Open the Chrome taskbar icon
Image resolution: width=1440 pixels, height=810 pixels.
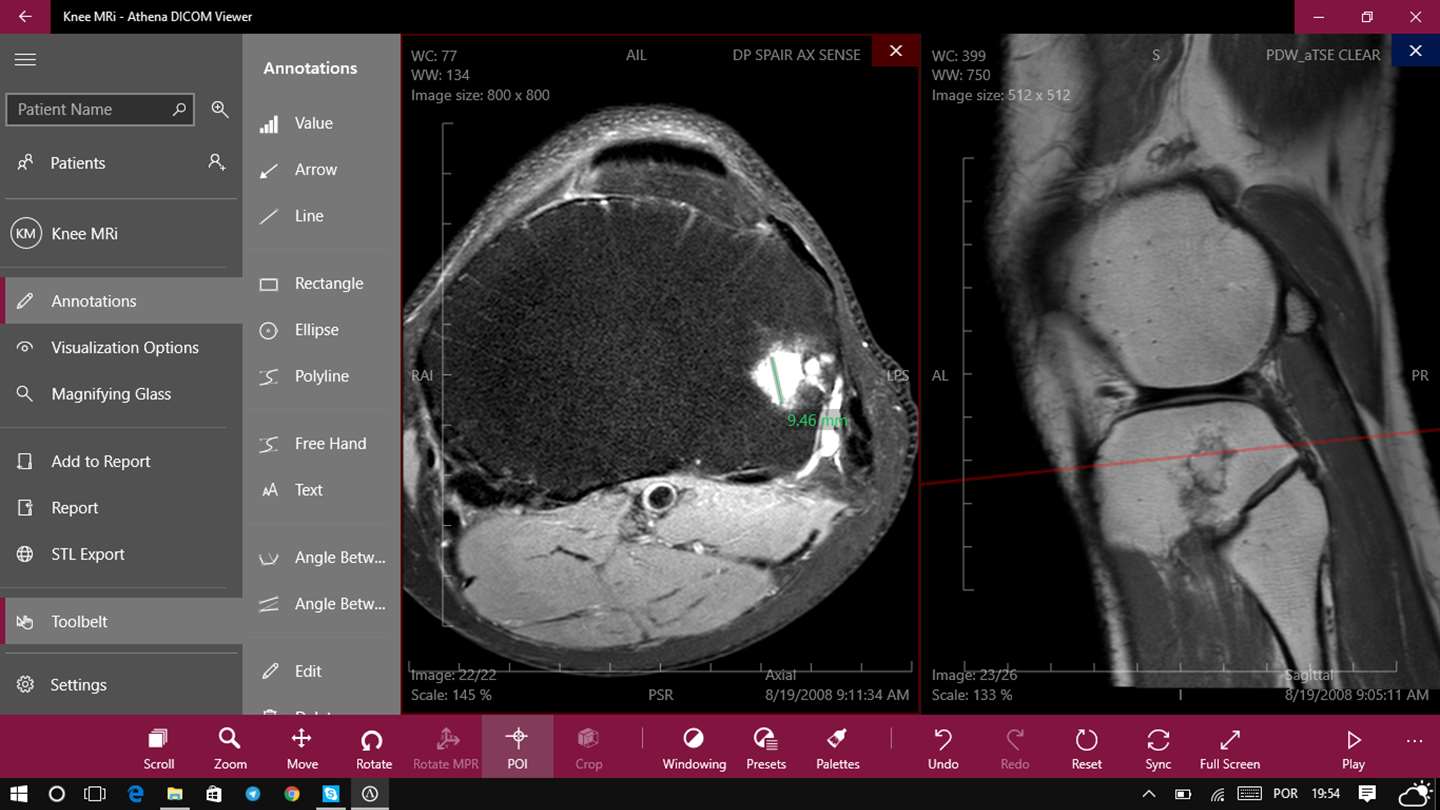click(292, 794)
